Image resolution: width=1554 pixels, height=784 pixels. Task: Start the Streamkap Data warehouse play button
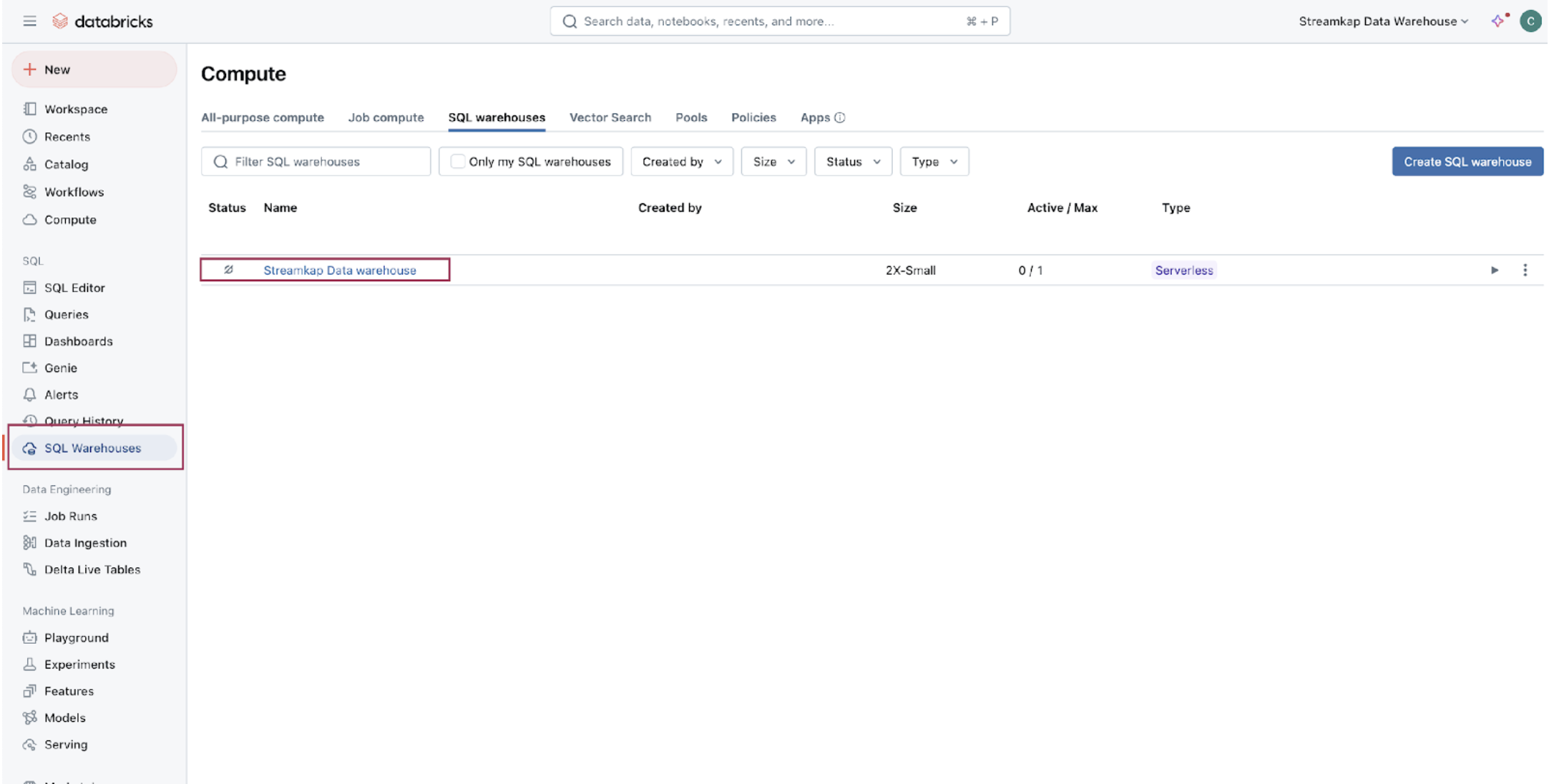(x=1495, y=270)
